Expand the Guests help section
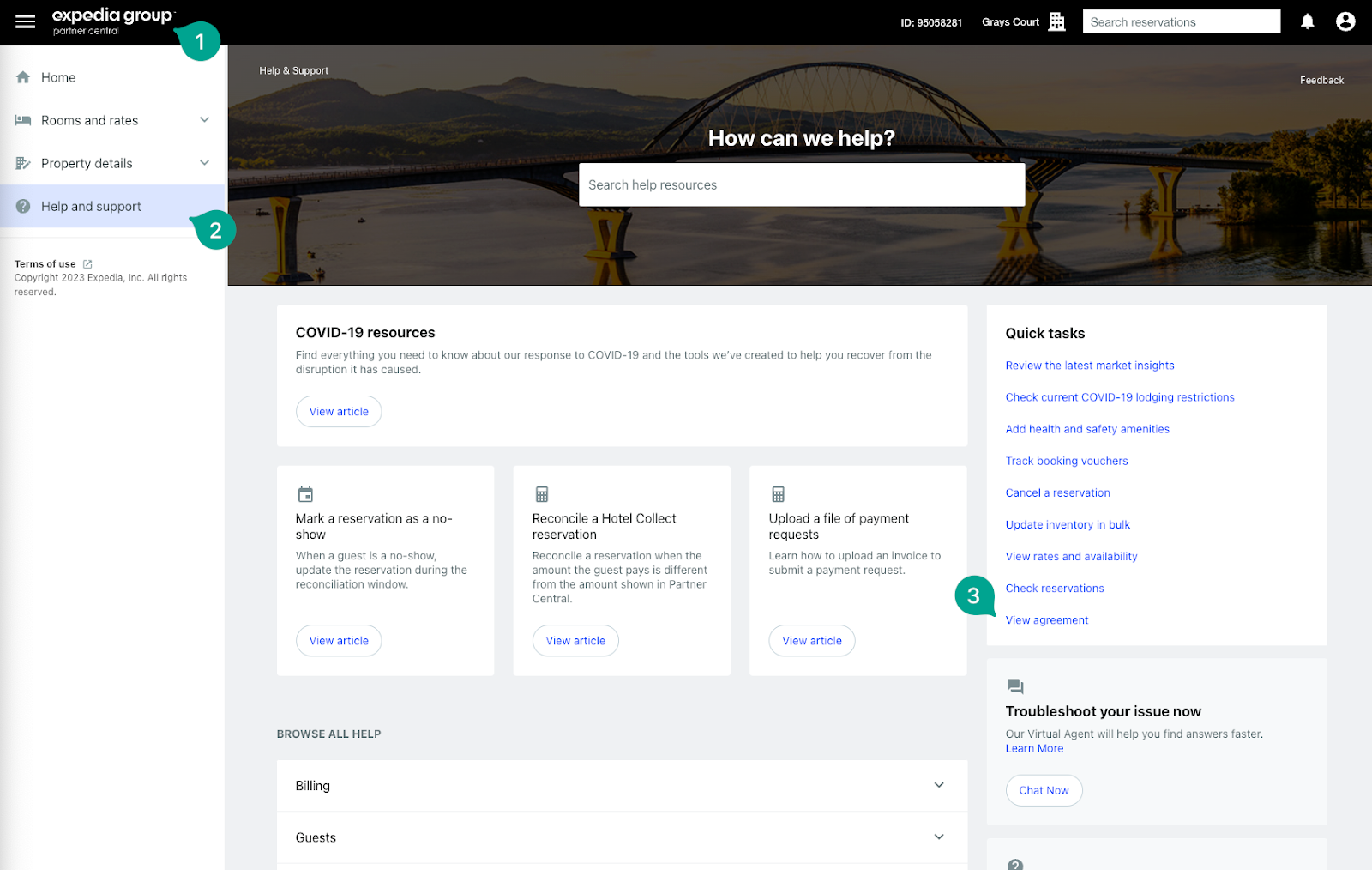This screenshot has height=870, width=1372. [622, 837]
